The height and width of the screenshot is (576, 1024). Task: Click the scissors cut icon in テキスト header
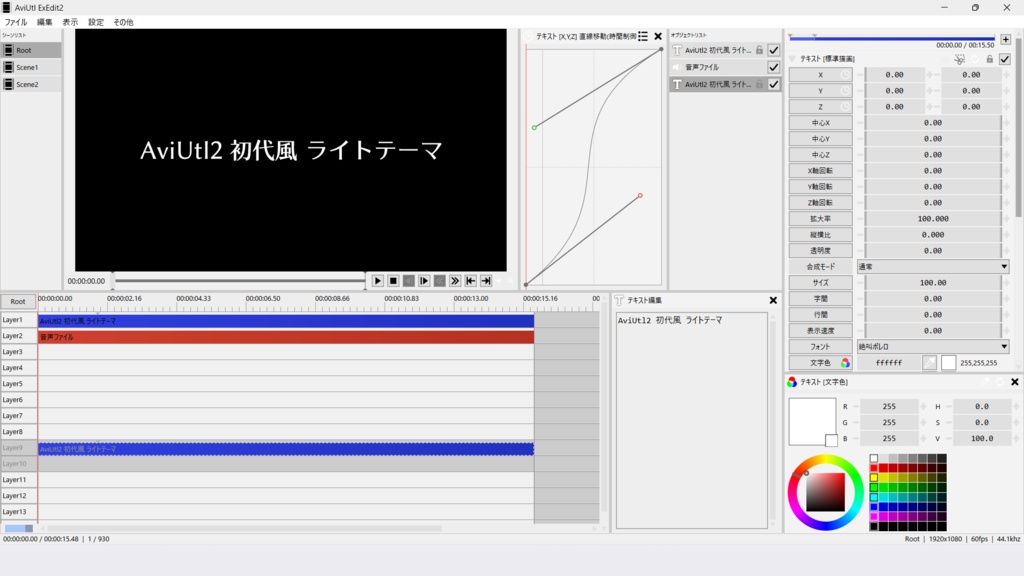(x=959, y=59)
